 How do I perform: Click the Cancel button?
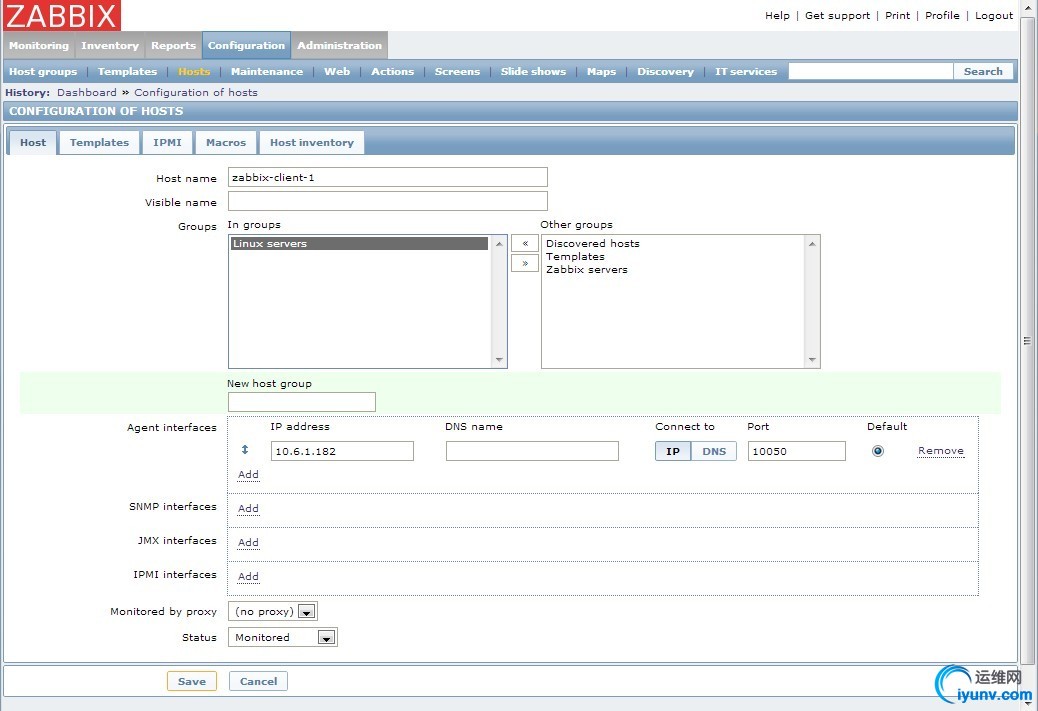pyautogui.click(x=258, y=681)
